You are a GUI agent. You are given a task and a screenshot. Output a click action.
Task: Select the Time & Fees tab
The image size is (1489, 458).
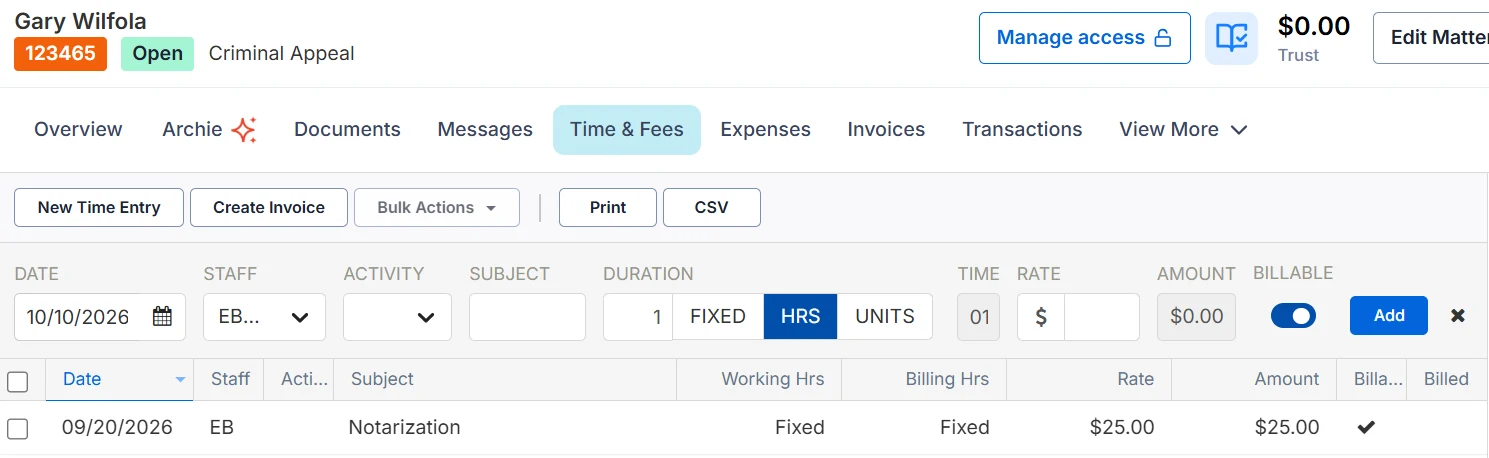[x=627, y=129]
